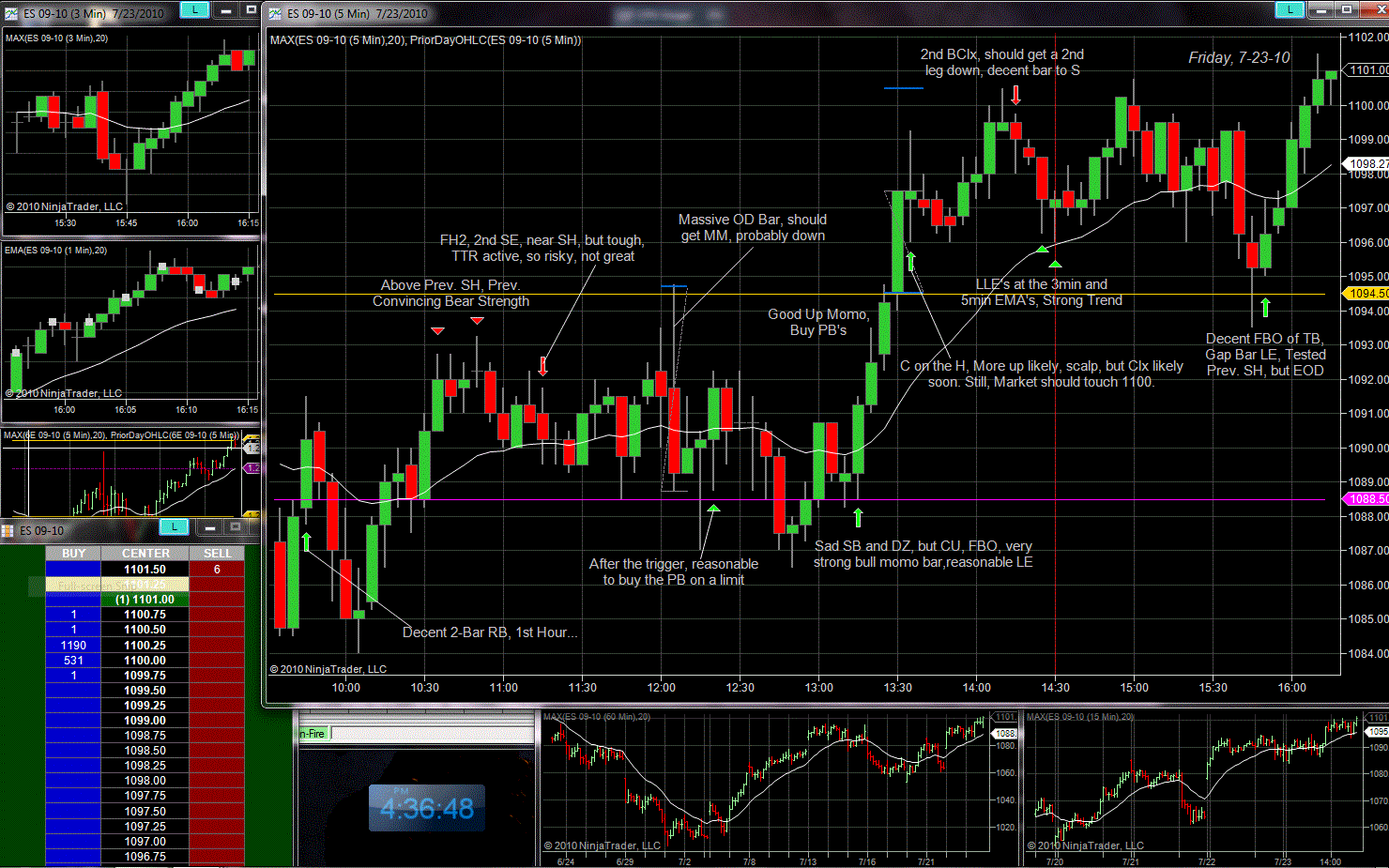
Task: Click the SELL column header in DOM
Action: [x=217, y=554]
